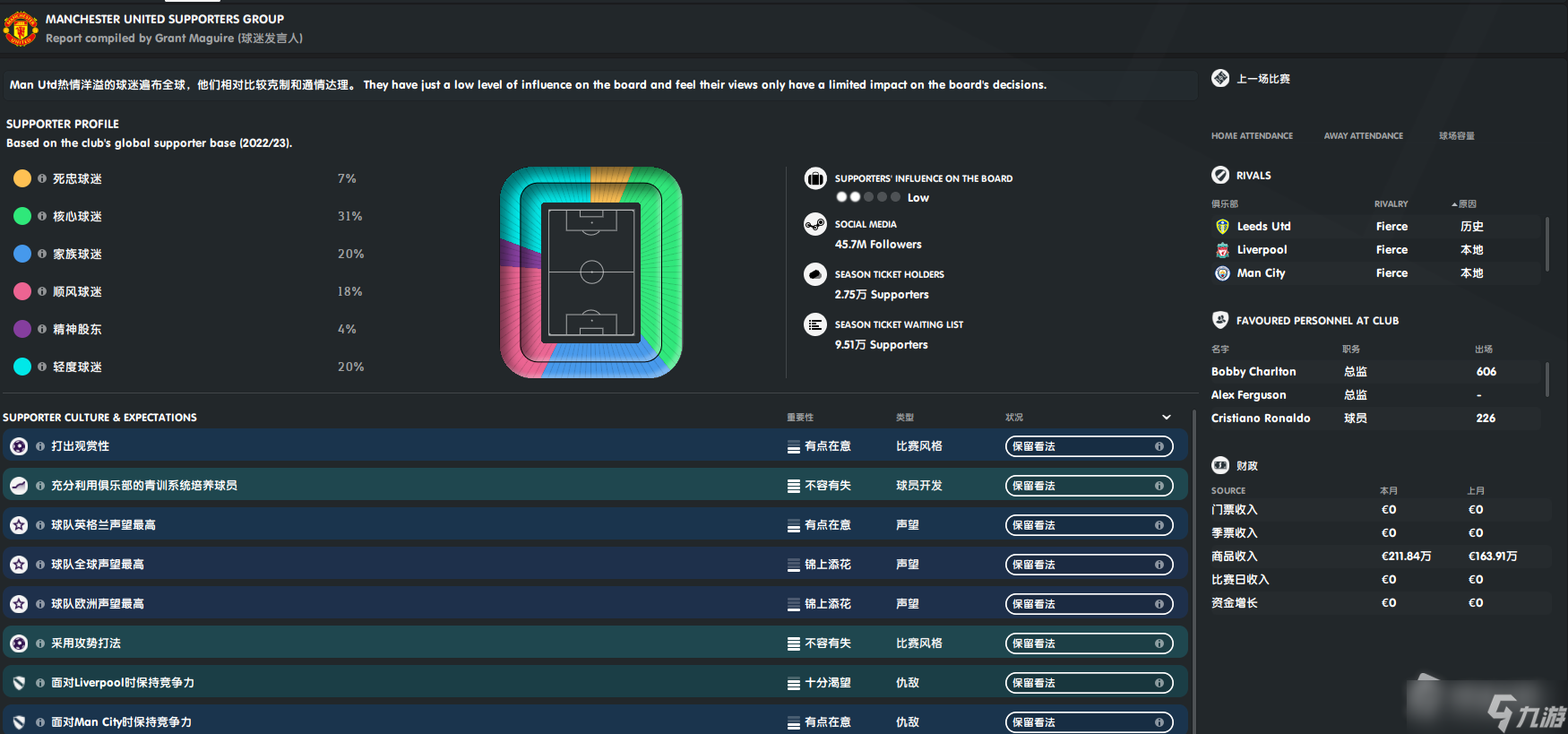Screen dimensions: 1568x734
Task: Click the 球场容量 label
Action: (1457, 136)
